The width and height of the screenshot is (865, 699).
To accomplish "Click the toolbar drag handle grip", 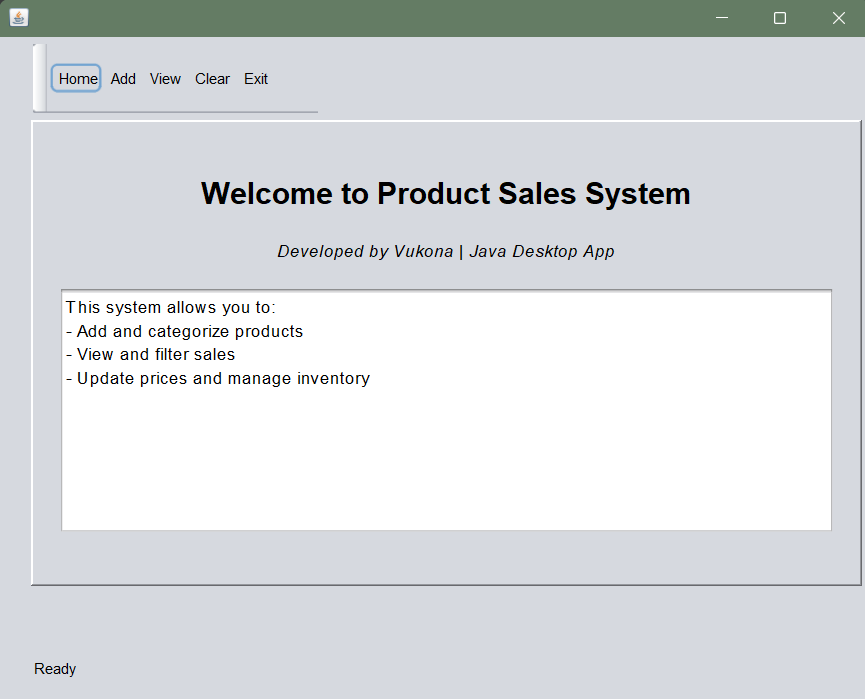I will (39, 78).
